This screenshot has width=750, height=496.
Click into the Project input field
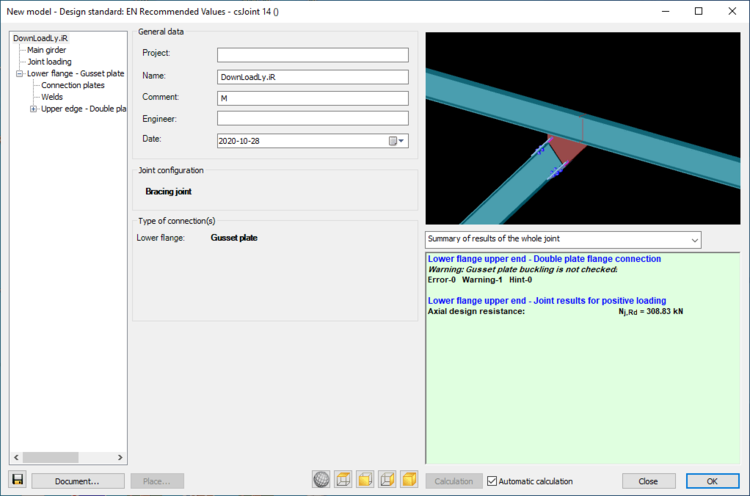point(313,55)
